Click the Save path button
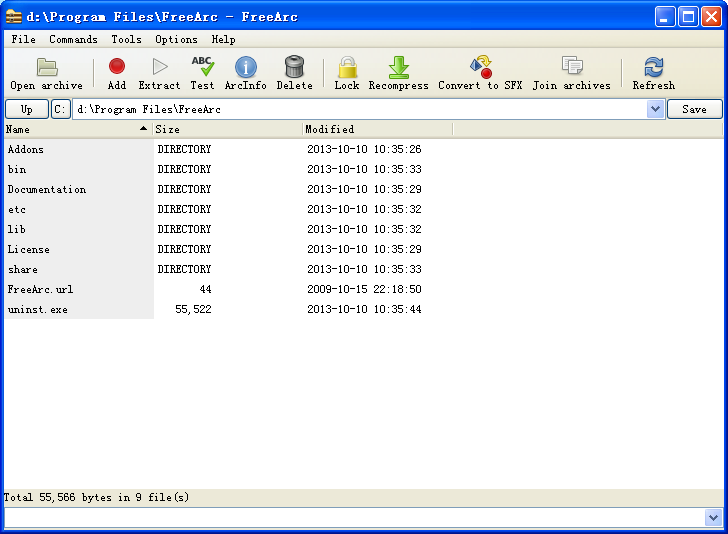 point(695,109)
